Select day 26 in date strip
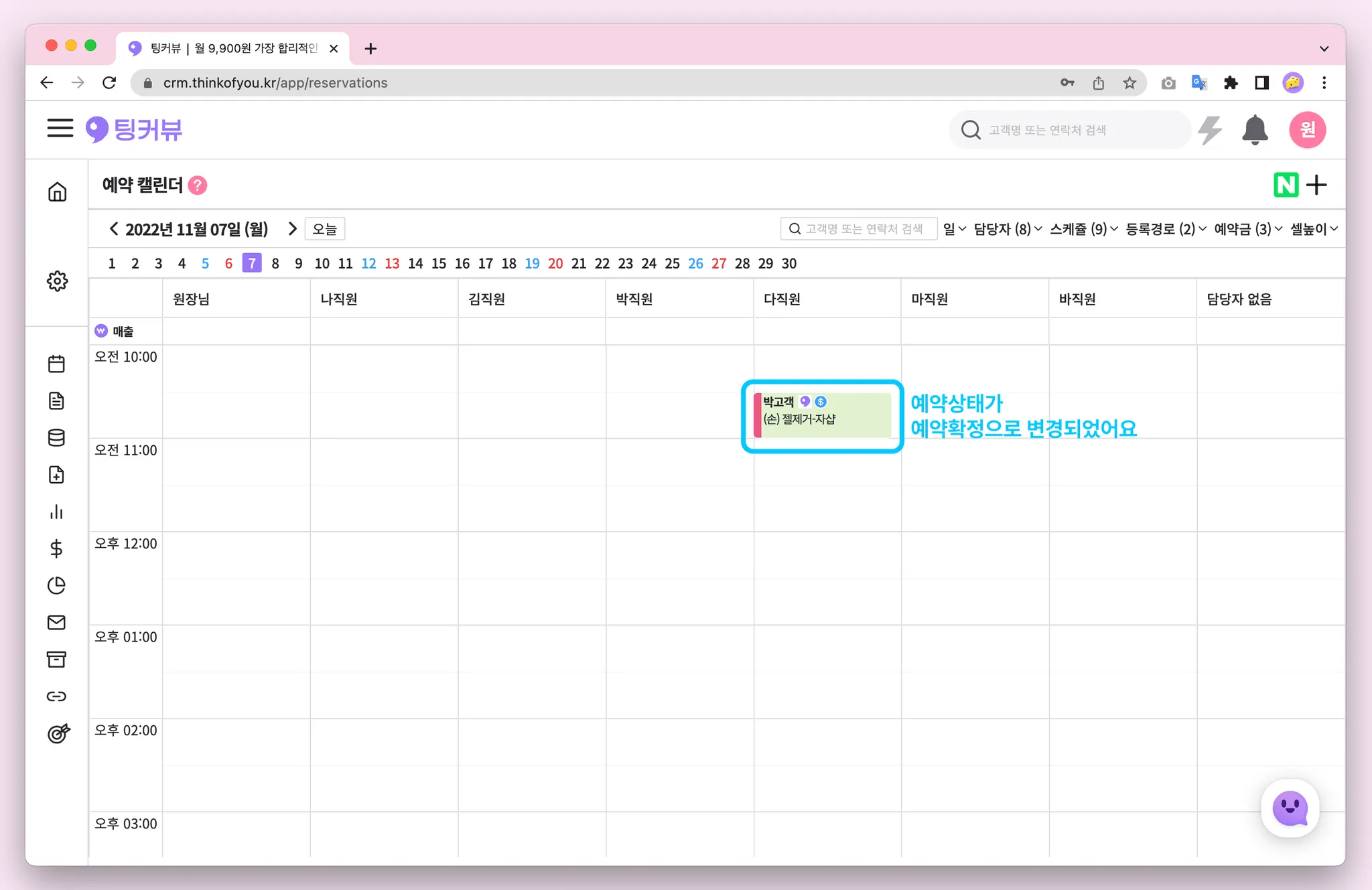The width and height of the screenshot is (1372, 890). tap(695, 263)
